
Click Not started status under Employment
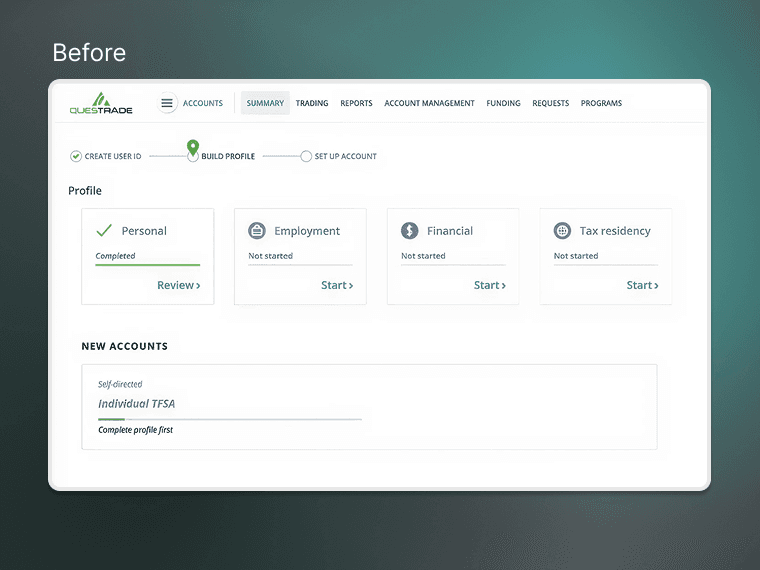point(270,256)
